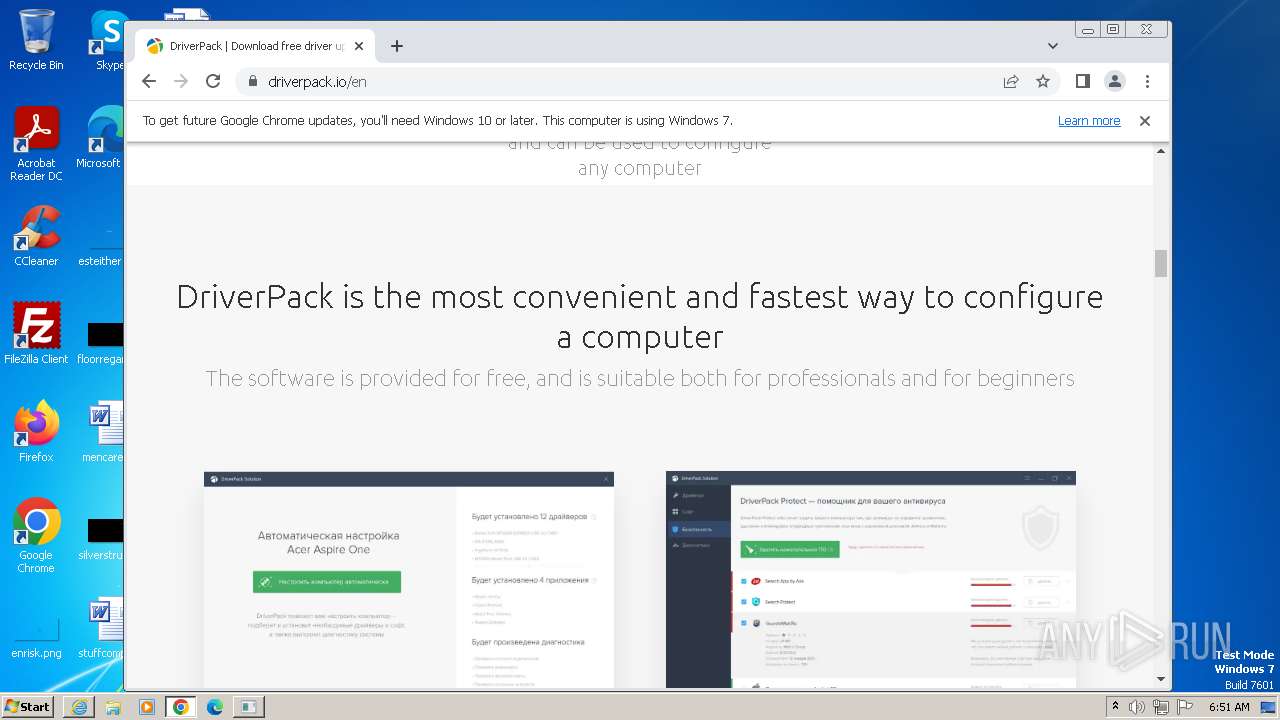
Task: Open the Recycle Bin icon
Action: (x=36, y=40)
